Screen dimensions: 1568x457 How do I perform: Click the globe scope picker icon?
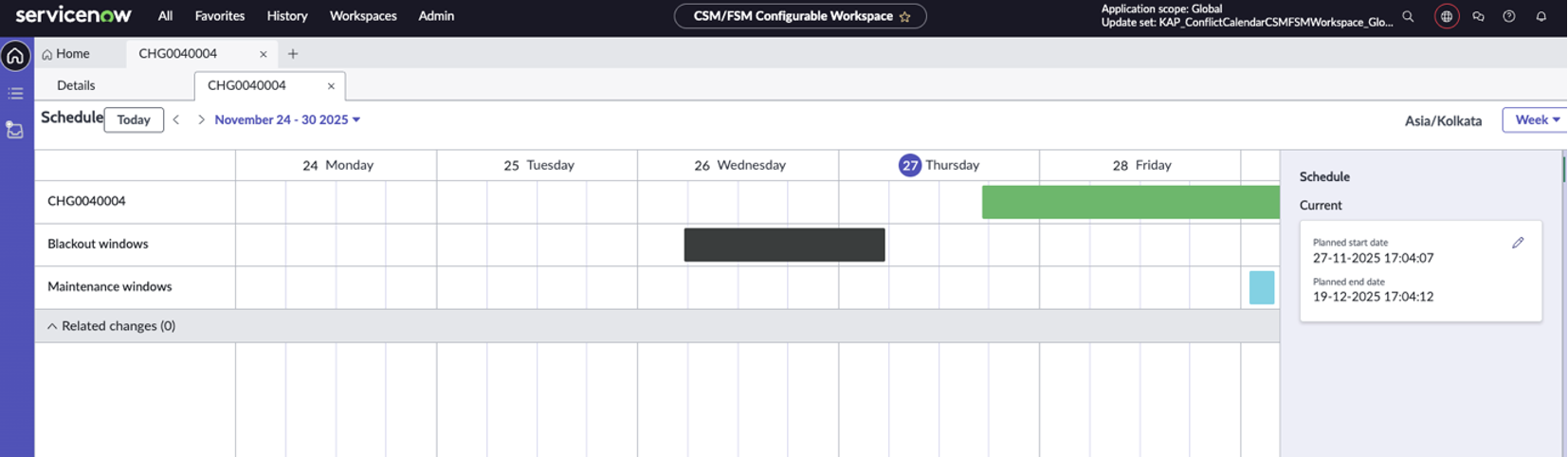[x=1446, y=16]
